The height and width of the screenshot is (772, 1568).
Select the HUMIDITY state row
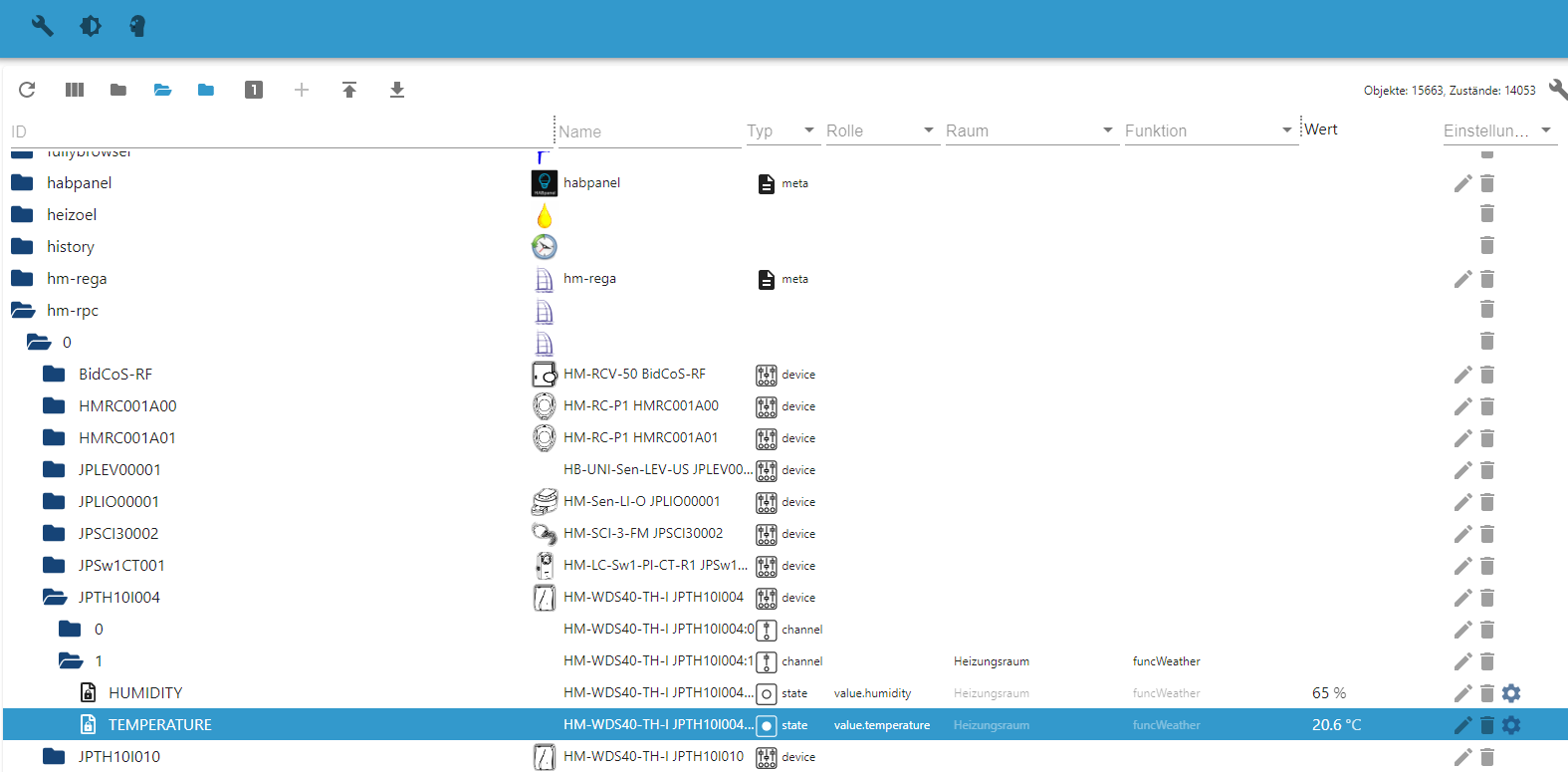145,693
